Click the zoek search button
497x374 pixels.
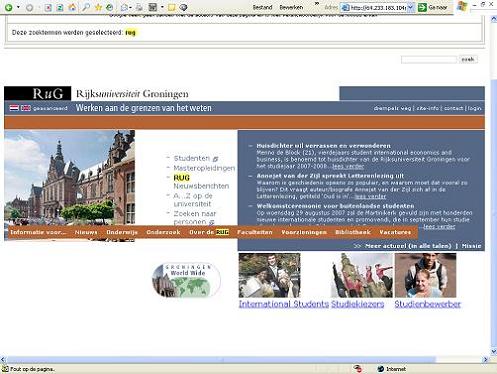click(468, 59)
